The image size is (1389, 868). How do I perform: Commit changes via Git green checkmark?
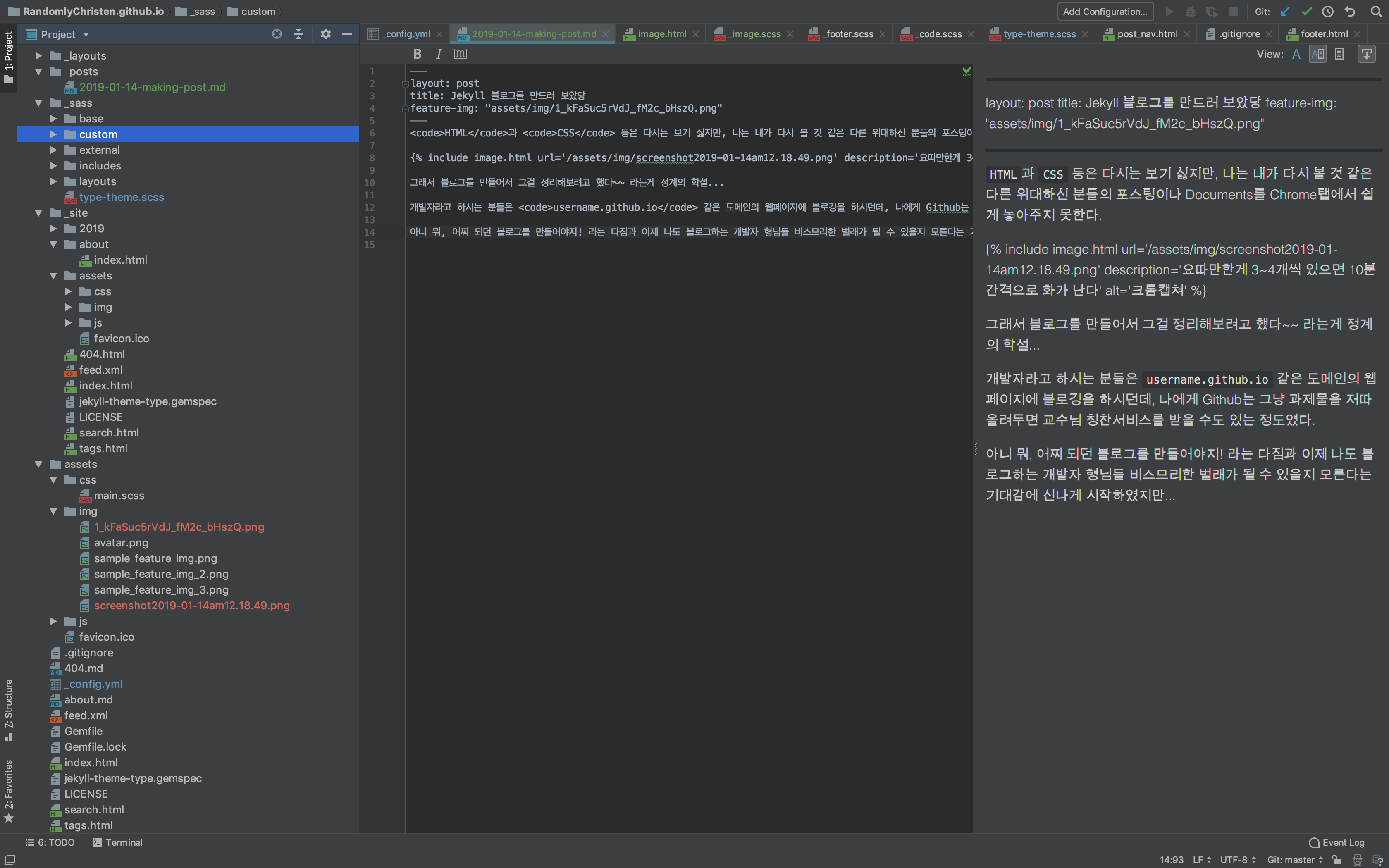point(1307,12)
